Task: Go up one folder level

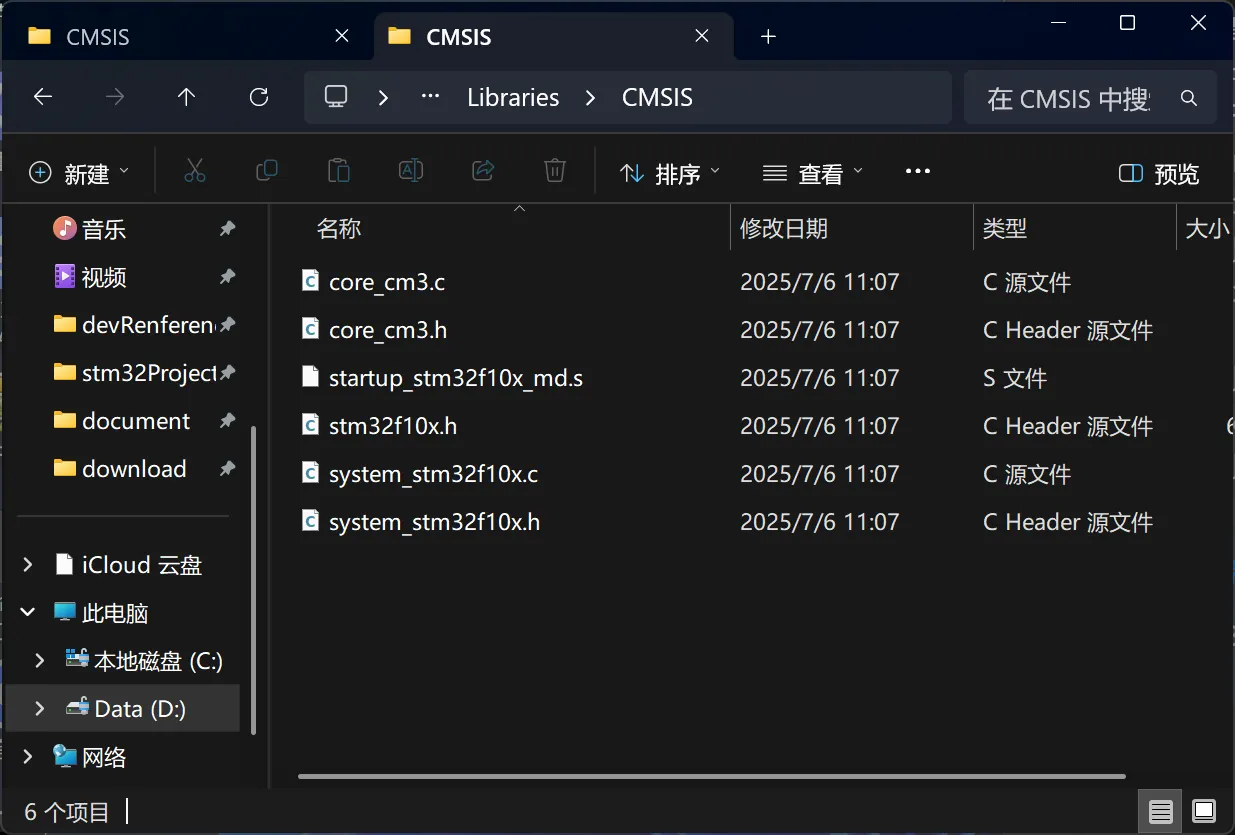Action: point(186,97)
